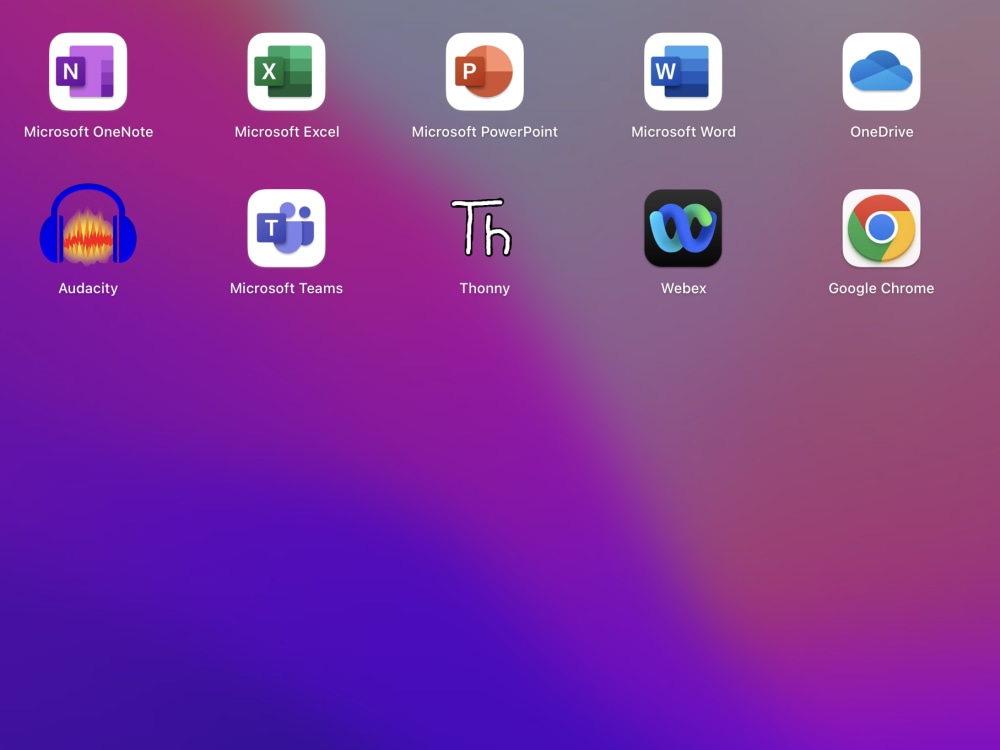Image resolution: width=1000 pixels, height=750 pixels.
Task: Click the 'OneDrive' label text
Action: point(881,132)
